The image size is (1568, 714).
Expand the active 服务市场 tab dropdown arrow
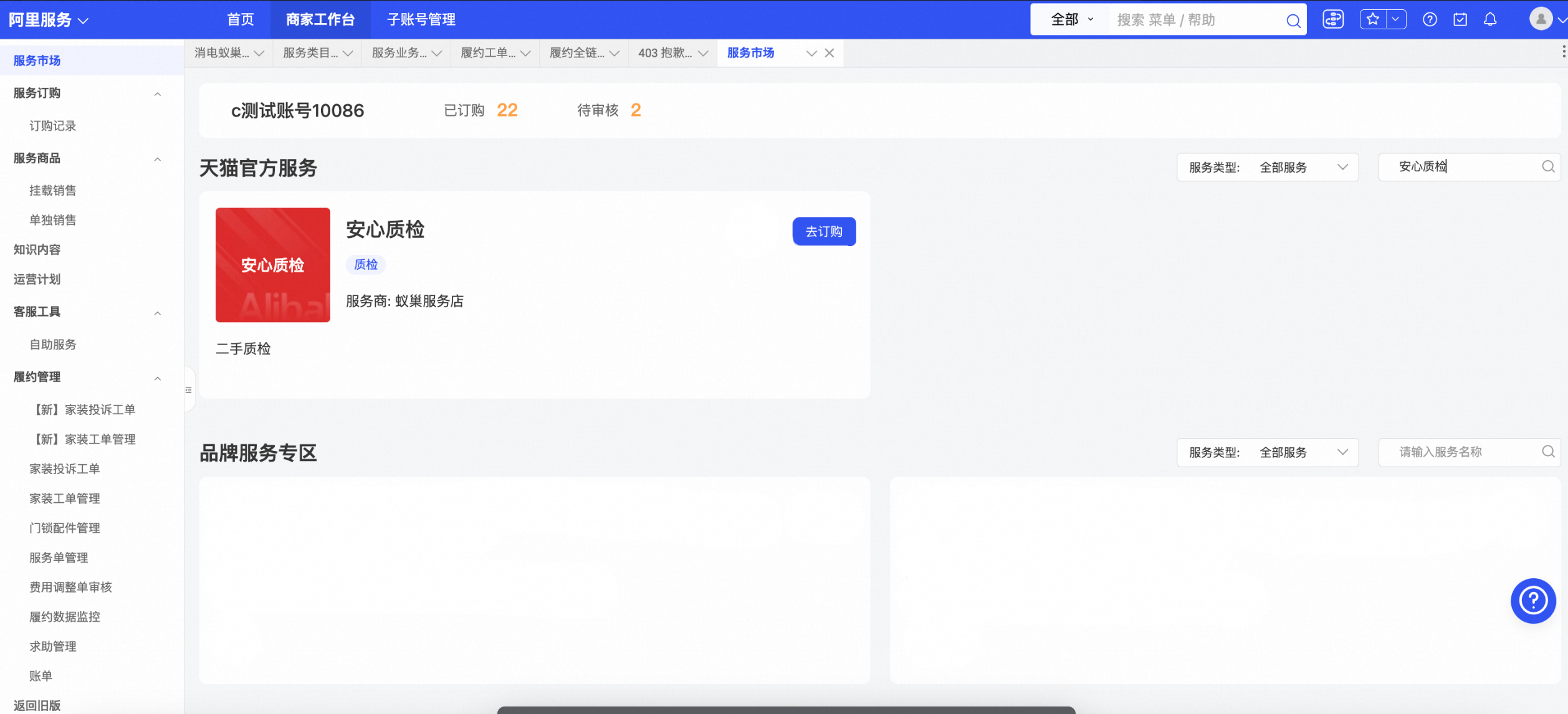(x=811, y=54)
